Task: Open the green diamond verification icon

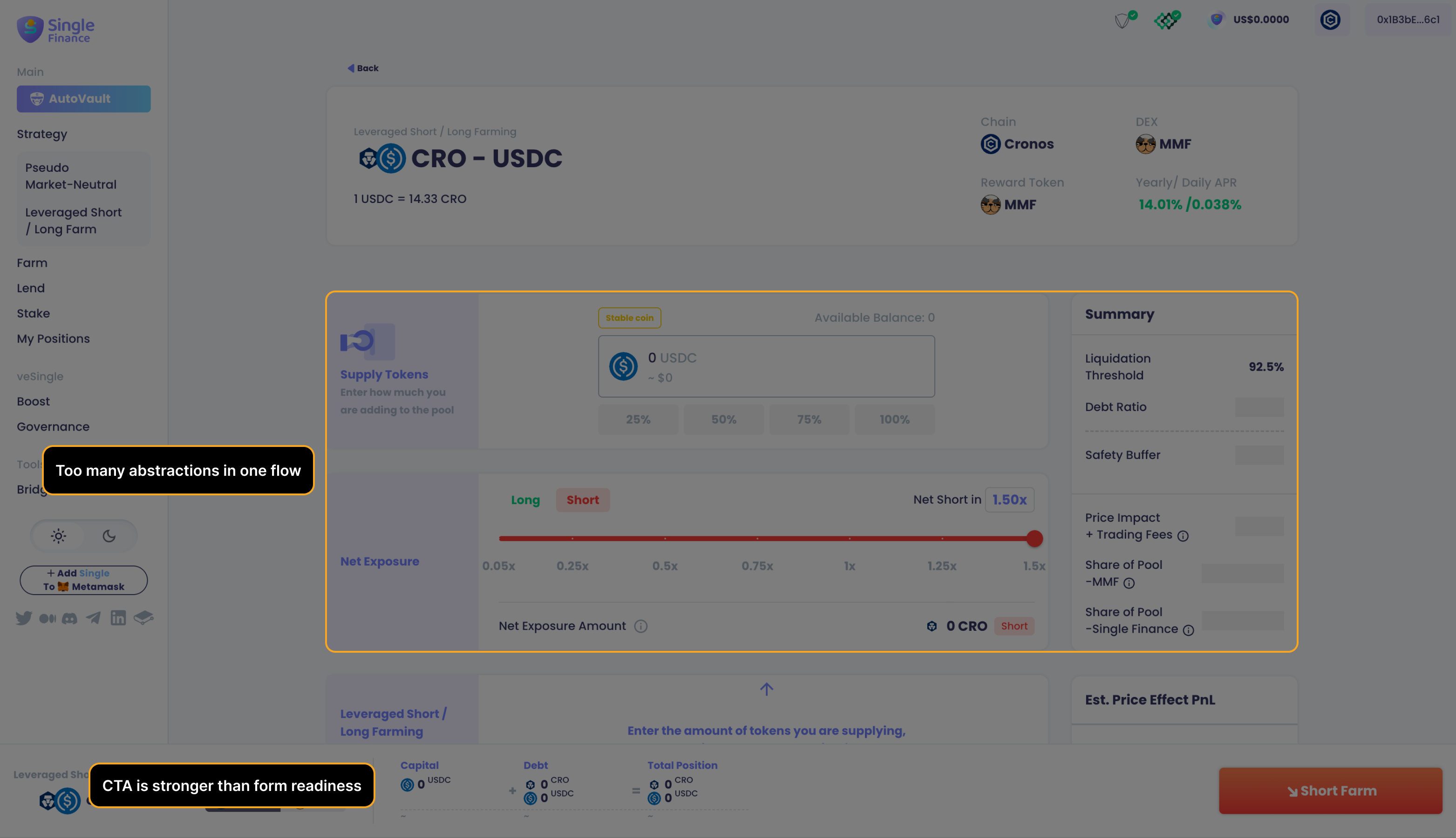Action: coord(1167,20)
